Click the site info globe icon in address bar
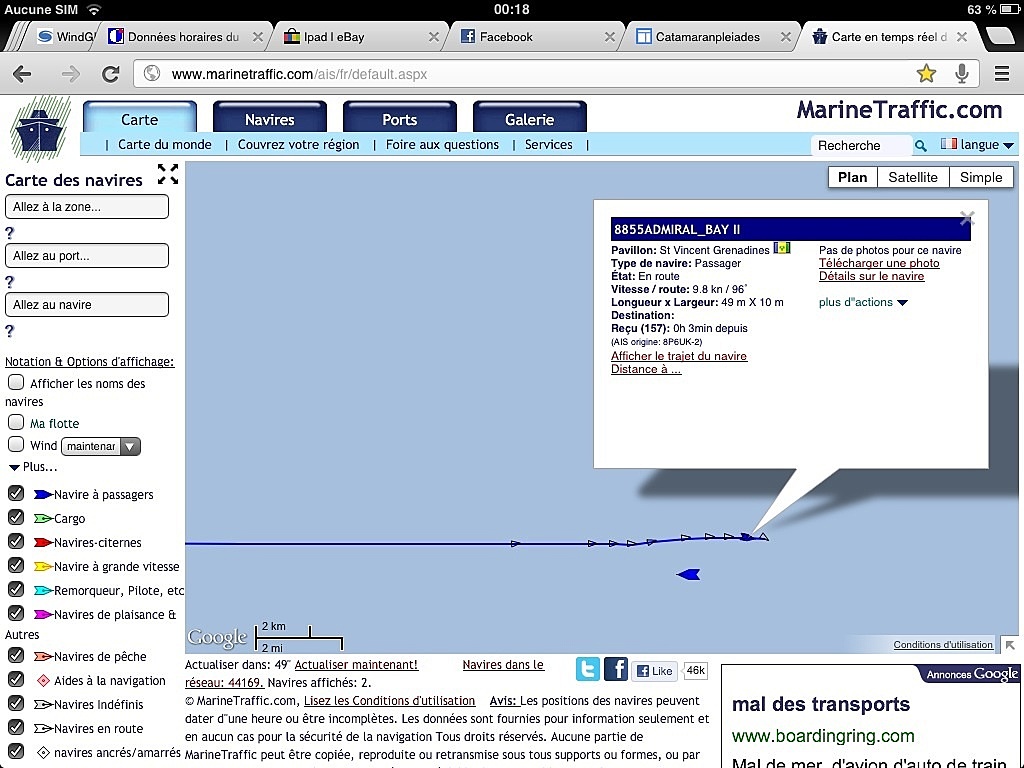1024x768 pixels. [x=152, y=74]
